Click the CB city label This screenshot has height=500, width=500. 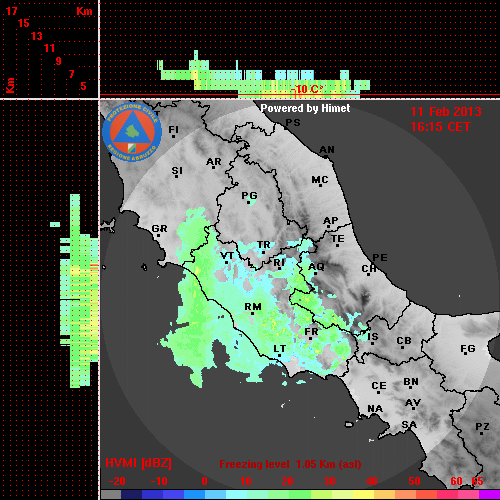[x=404, y=341]
